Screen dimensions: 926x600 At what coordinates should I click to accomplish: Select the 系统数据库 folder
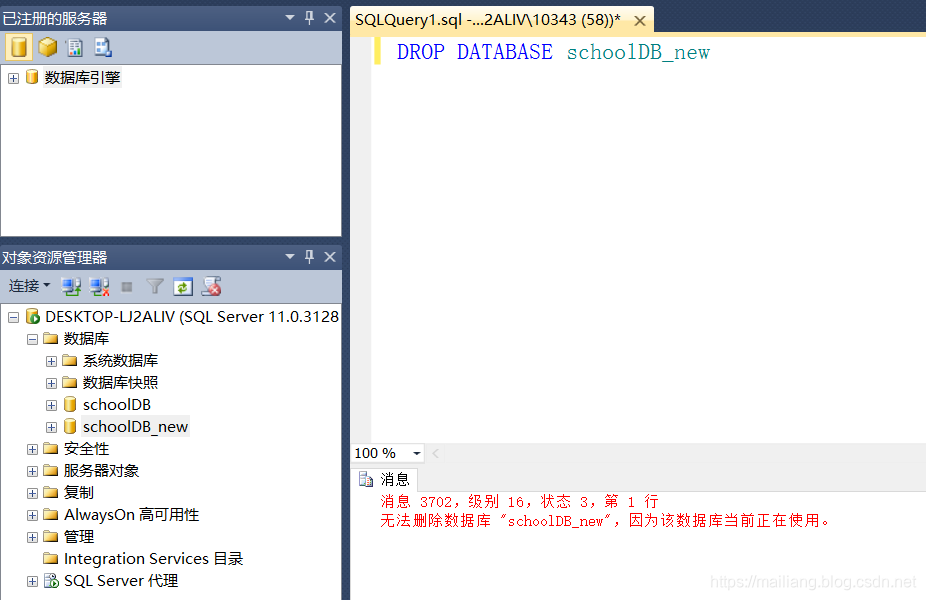pyautogui.click(x=120, y=360)
